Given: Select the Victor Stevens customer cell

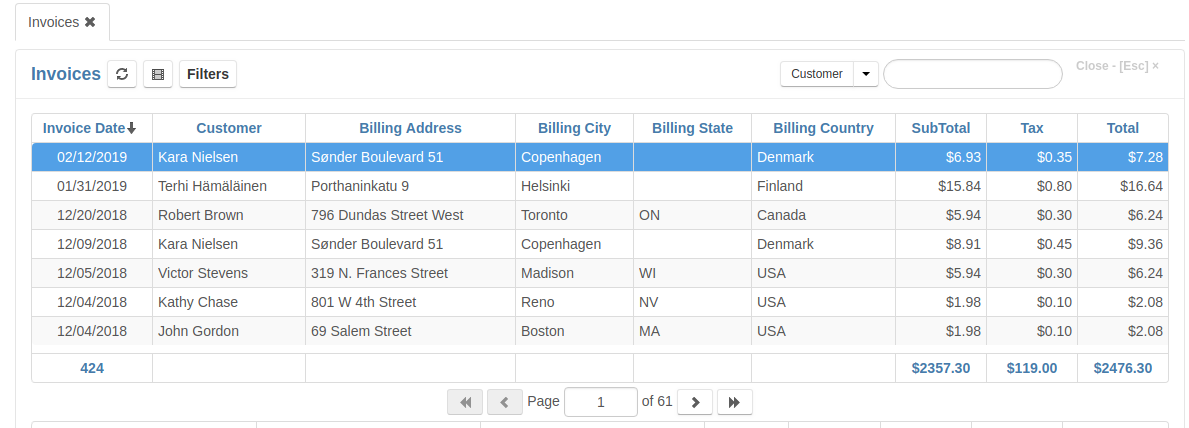Looking at the screenshot, I should [x=229, y=272].
